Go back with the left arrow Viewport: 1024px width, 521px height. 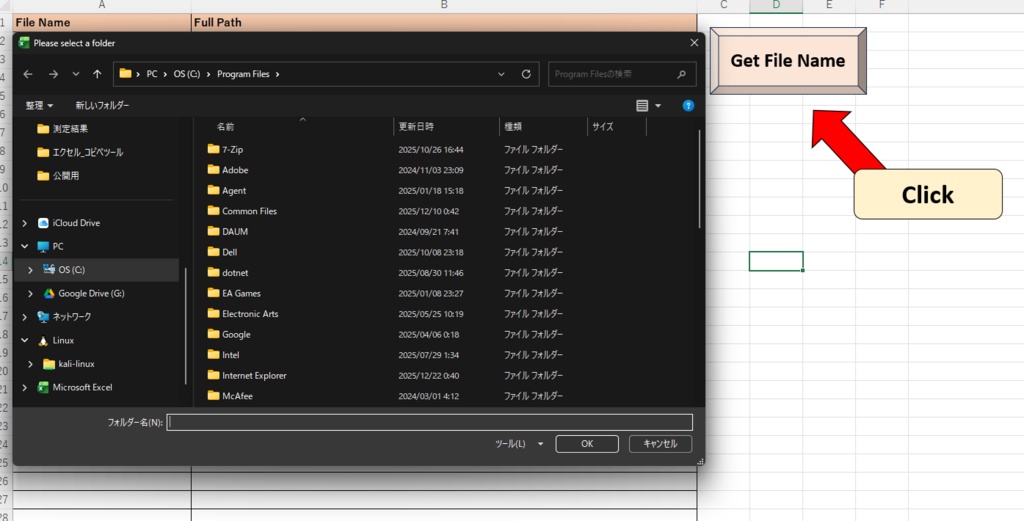point(28,74)
